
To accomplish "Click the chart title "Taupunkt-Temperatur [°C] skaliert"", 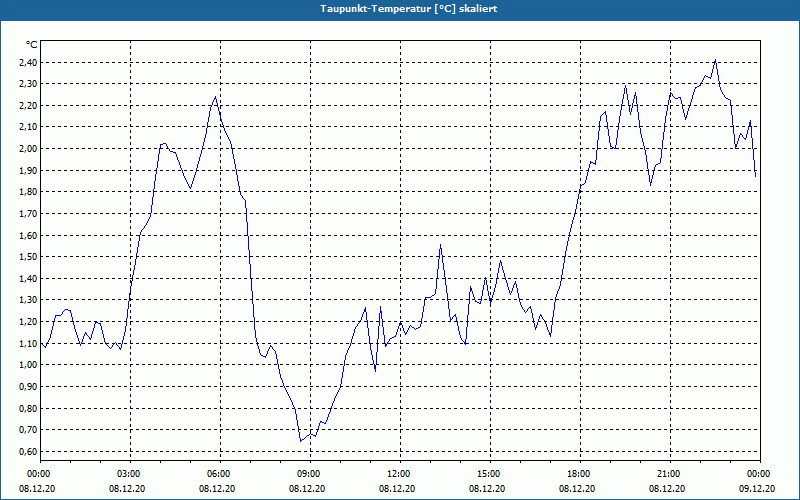I will tap(409, 9).
